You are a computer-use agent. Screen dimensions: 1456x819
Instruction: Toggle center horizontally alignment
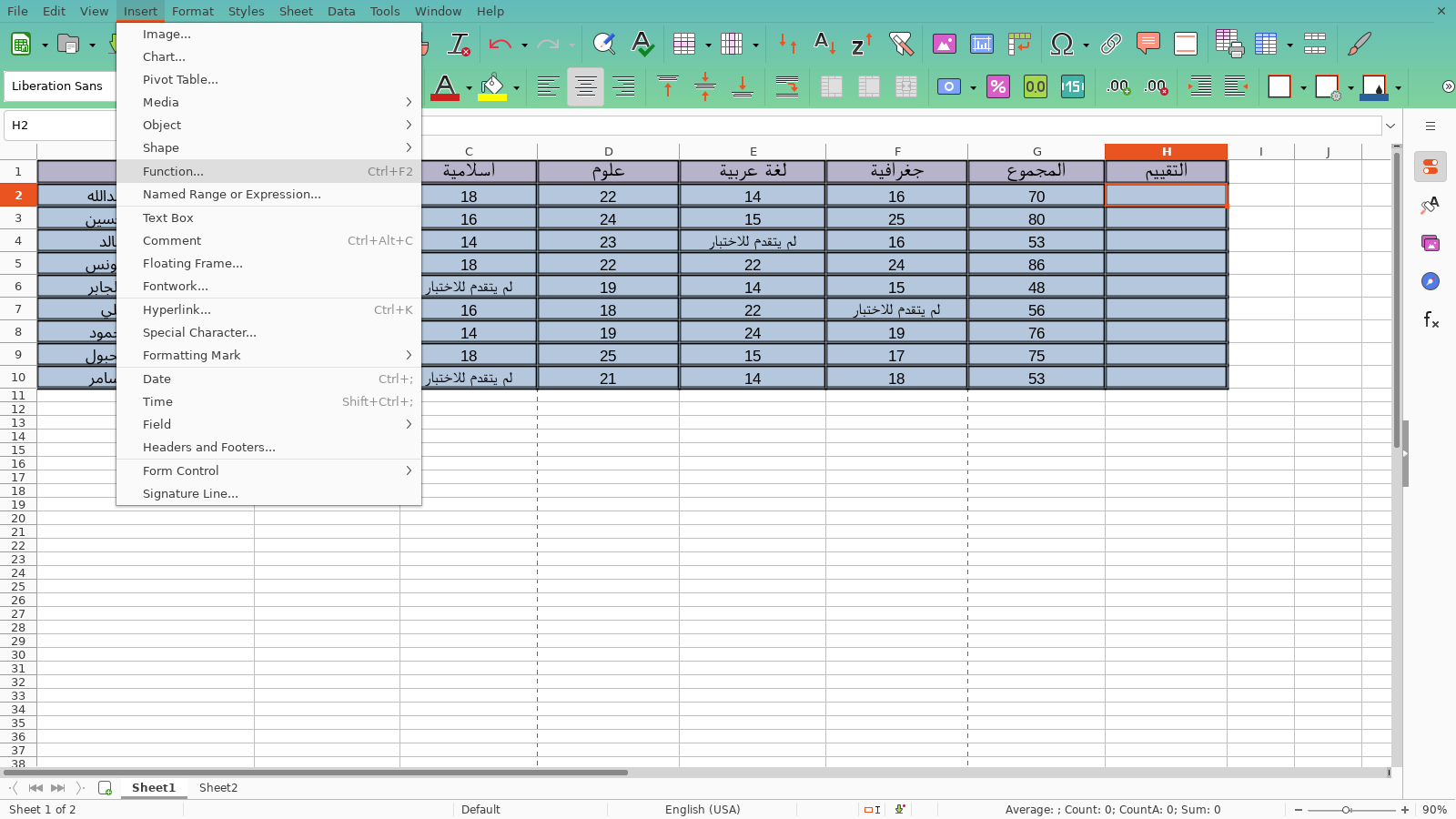coord(585,86)
